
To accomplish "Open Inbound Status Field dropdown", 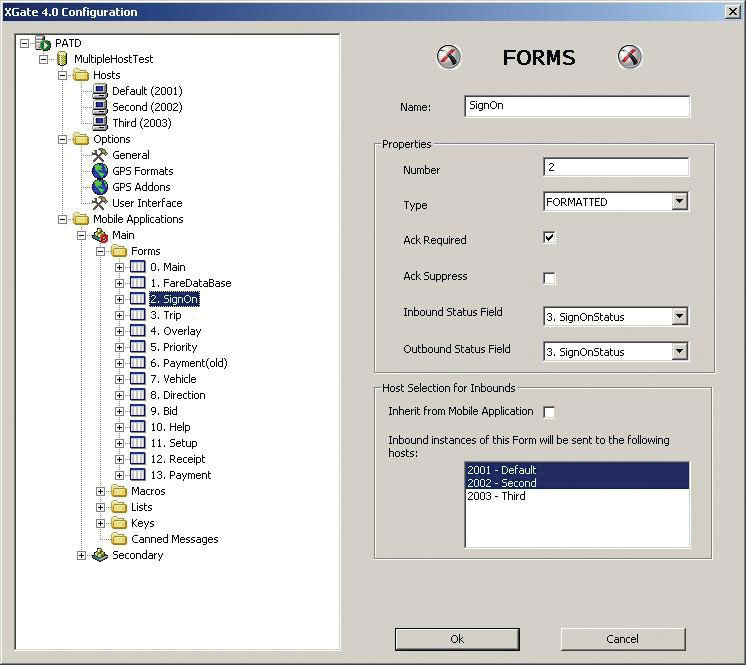I will point(679,317).
